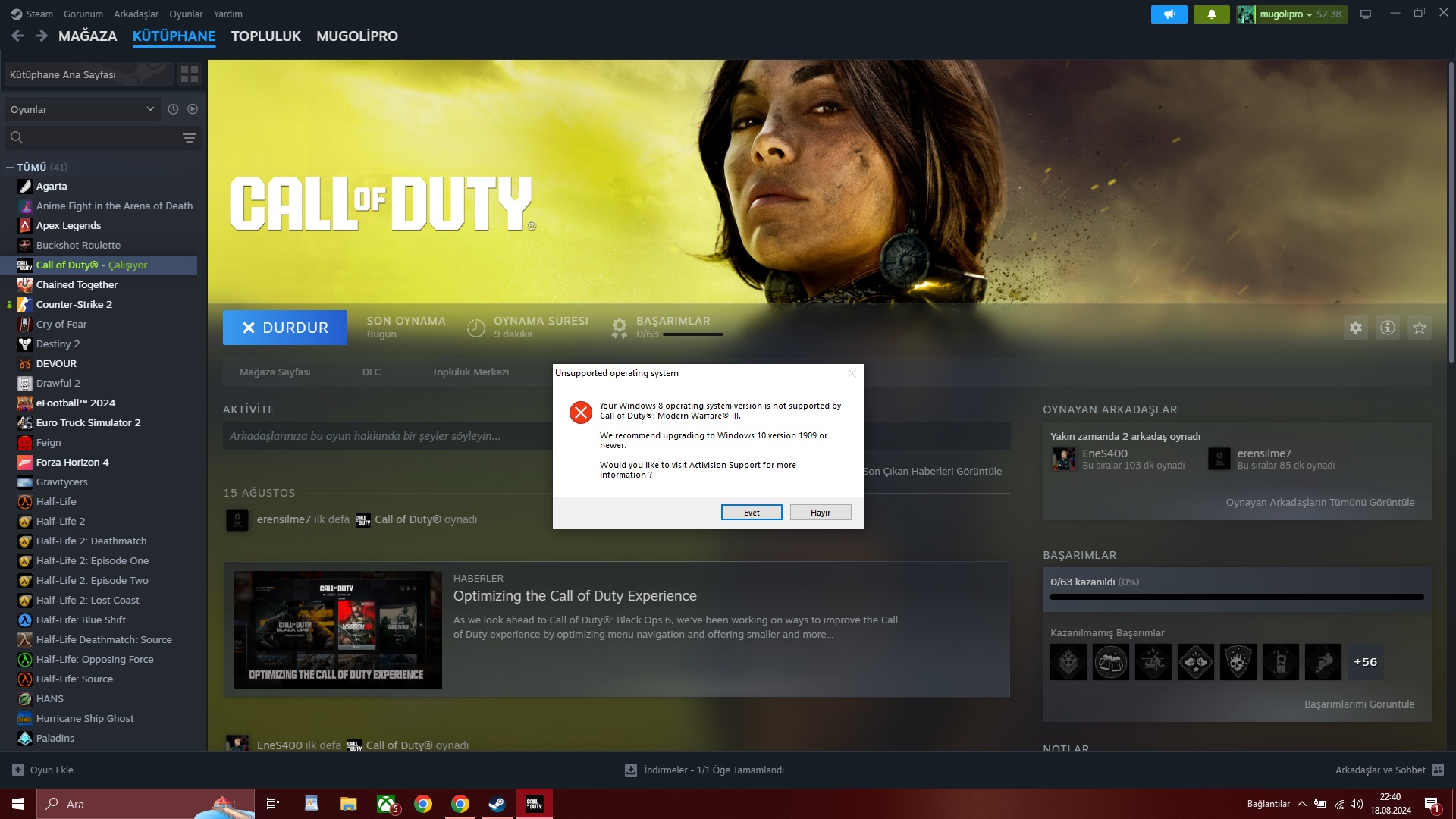The image size is (1456, 819).
Task: Close the Unsupported operating system dialog
Action: point(852,373)
